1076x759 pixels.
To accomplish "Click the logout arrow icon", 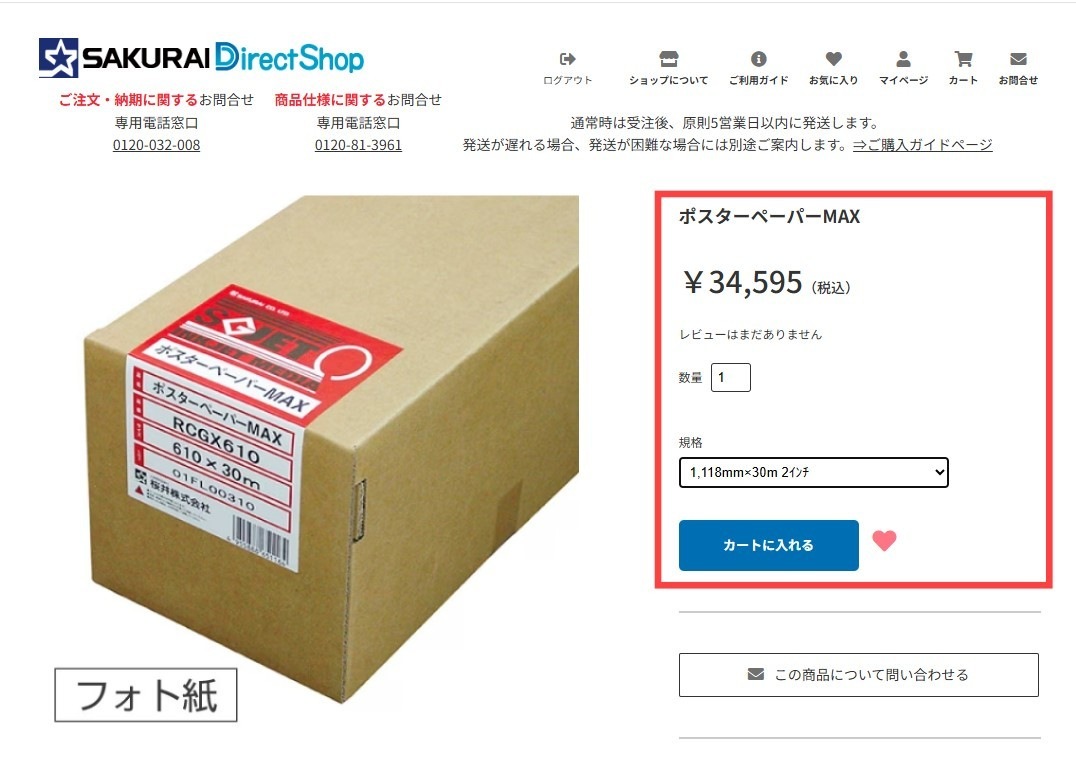I will (x=568, y=59).
